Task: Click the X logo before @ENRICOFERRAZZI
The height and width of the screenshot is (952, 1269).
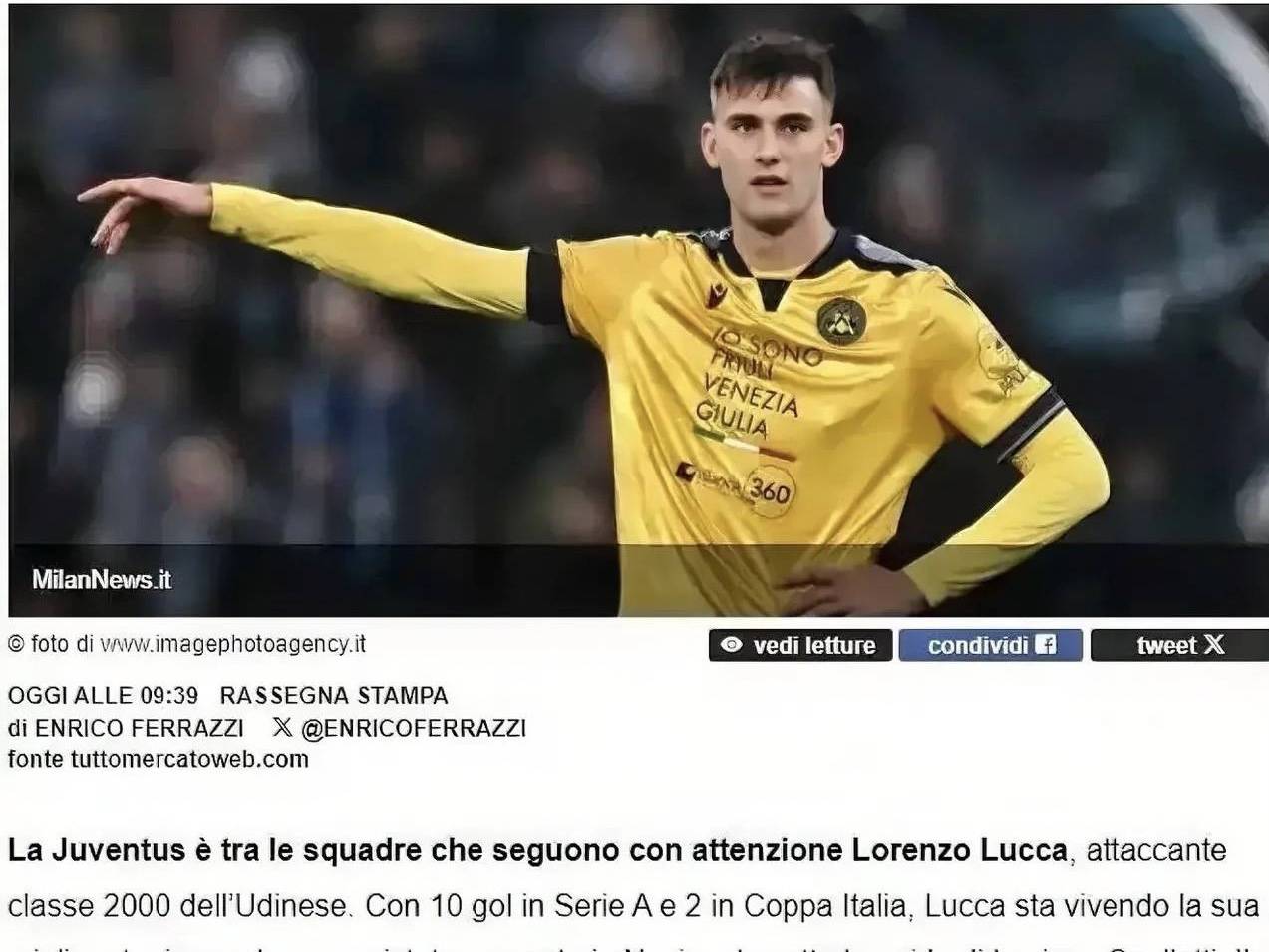Action: tap(282, 728)
